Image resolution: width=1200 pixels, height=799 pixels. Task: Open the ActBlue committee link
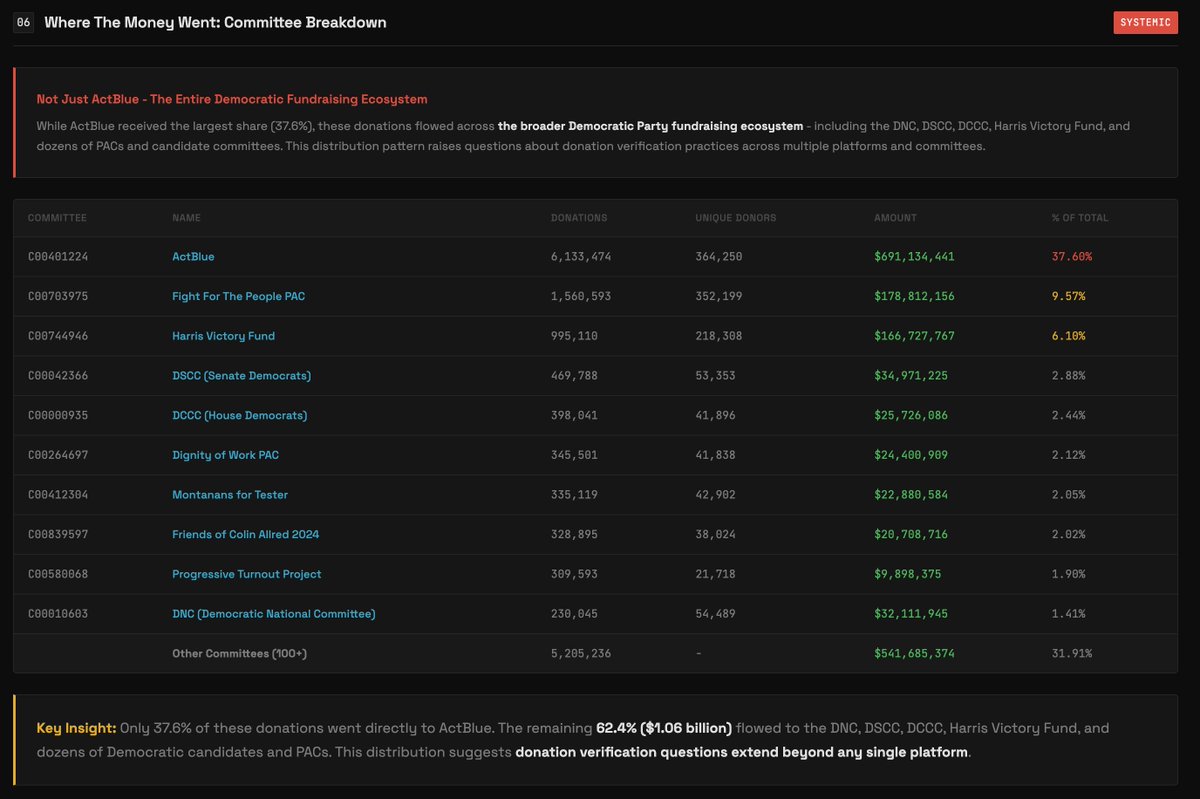pos(193,257)
